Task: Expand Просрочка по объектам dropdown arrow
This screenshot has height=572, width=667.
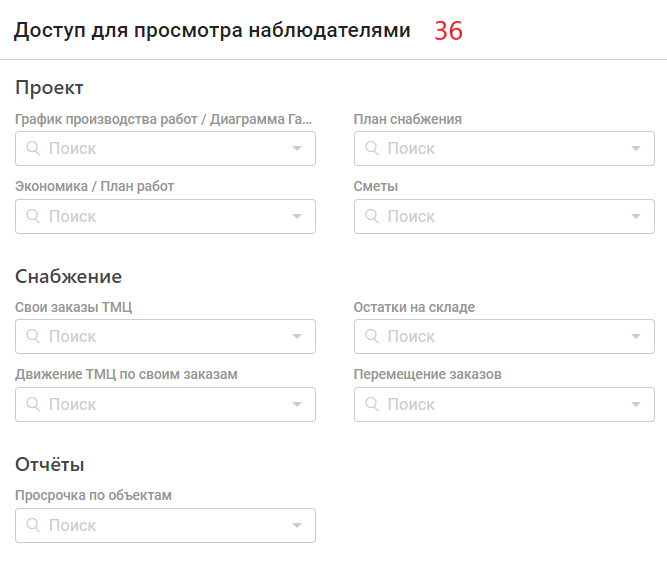Action: tap(297, 526)
